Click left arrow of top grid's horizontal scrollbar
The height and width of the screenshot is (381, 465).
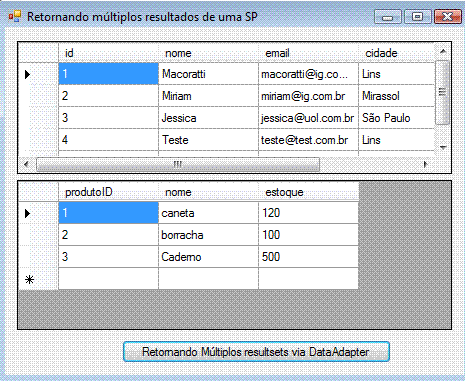pyautogui.click(x=27, y=164)
